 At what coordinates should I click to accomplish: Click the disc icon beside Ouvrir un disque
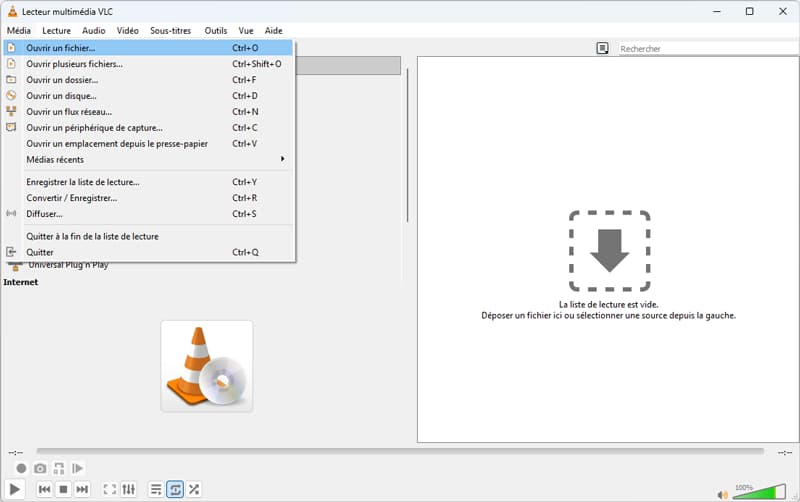(11, 95)
